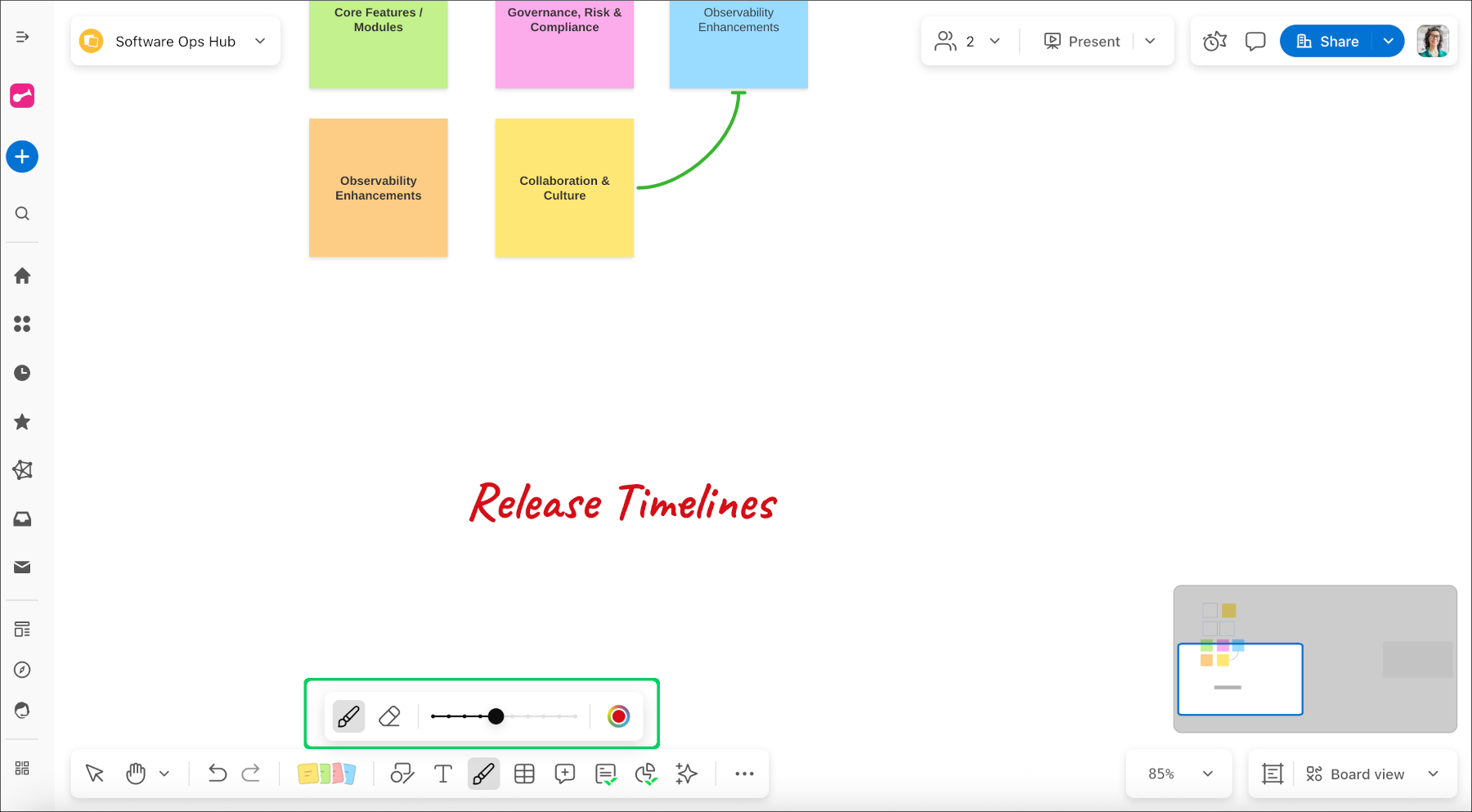Add a comment with the comment tool

[x=564, y=773]
